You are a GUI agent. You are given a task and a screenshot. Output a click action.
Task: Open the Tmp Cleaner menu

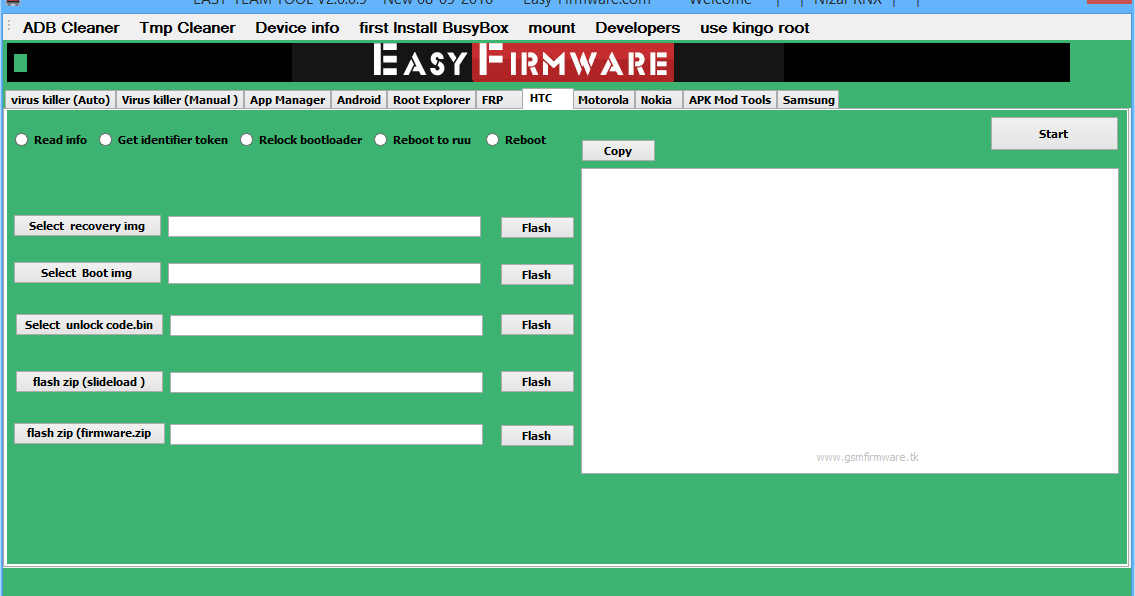point(187,28)
